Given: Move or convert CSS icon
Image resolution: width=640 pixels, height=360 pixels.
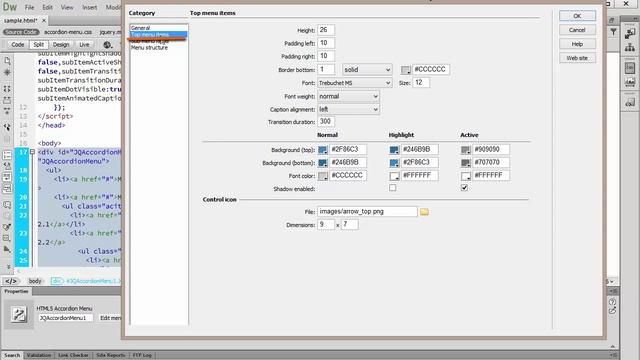Looking at the screenshot, I should click(x=7, y=249).
